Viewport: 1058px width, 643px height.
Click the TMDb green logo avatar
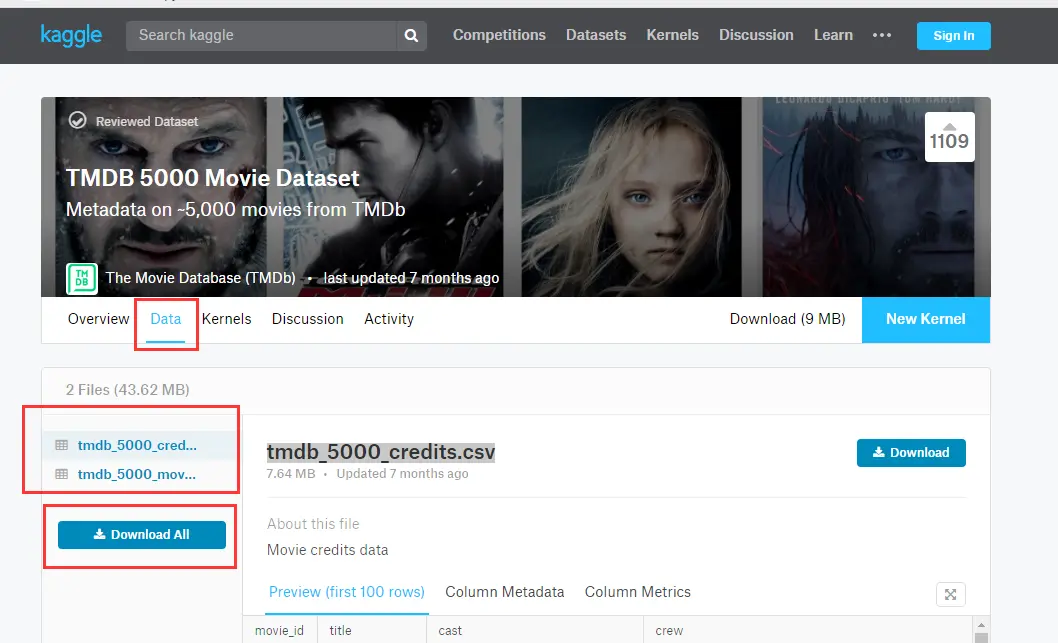pyautogui.click(x=82, y=279)
